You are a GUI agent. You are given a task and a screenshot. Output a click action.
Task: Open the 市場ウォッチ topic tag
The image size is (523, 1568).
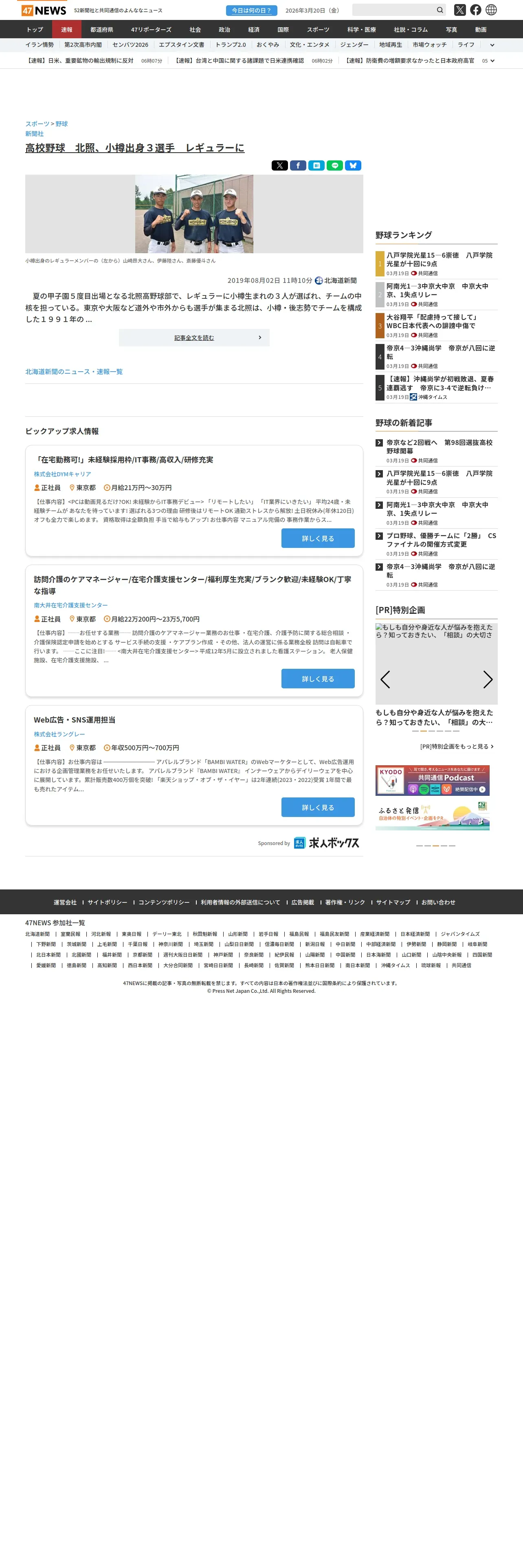tap(430, 45)
